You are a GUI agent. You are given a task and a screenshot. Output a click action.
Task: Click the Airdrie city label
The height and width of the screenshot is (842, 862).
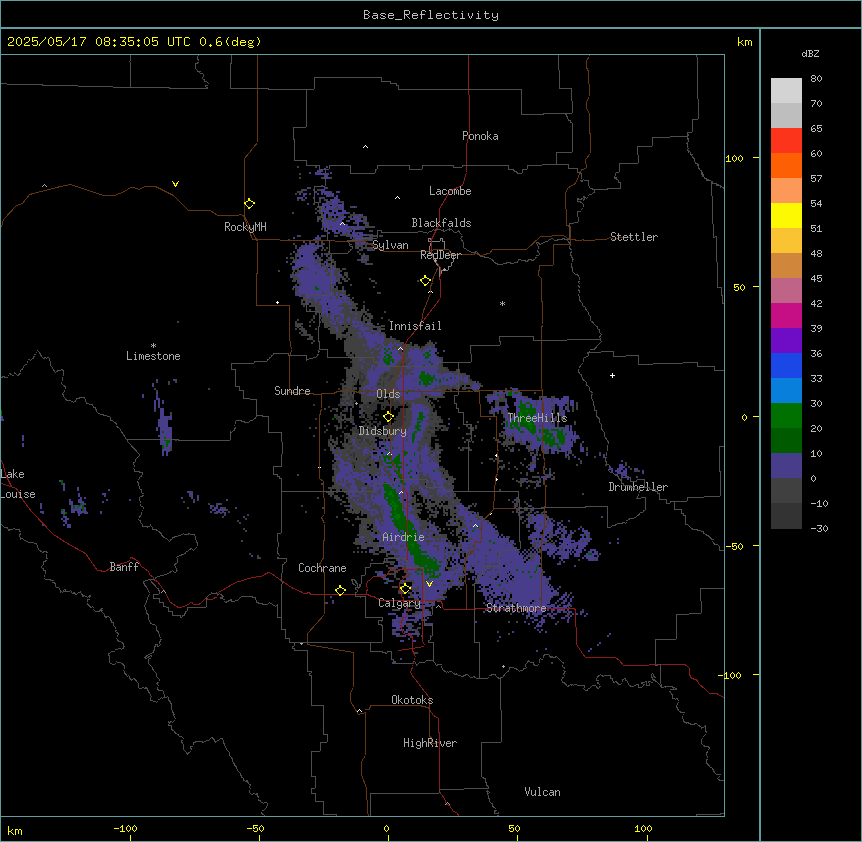coord(403,537)
